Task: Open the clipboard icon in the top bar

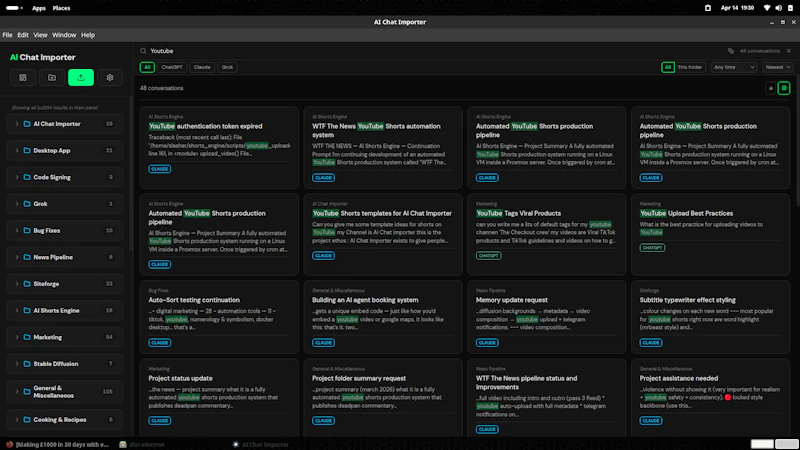Action: coord(708,8)
